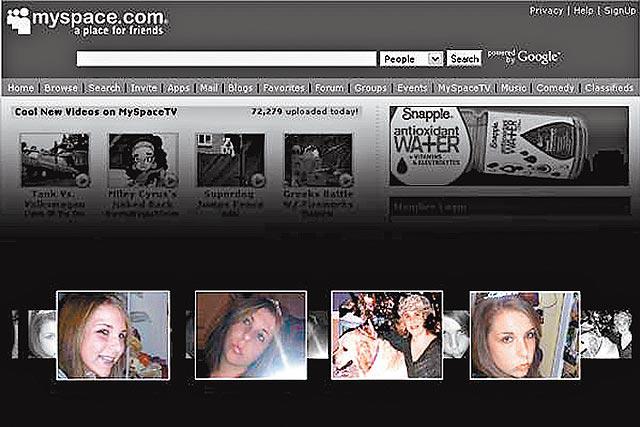Play the Superdog video button icon
The height and width of the screenshot is (427, 640).
[x=258, y=180]
